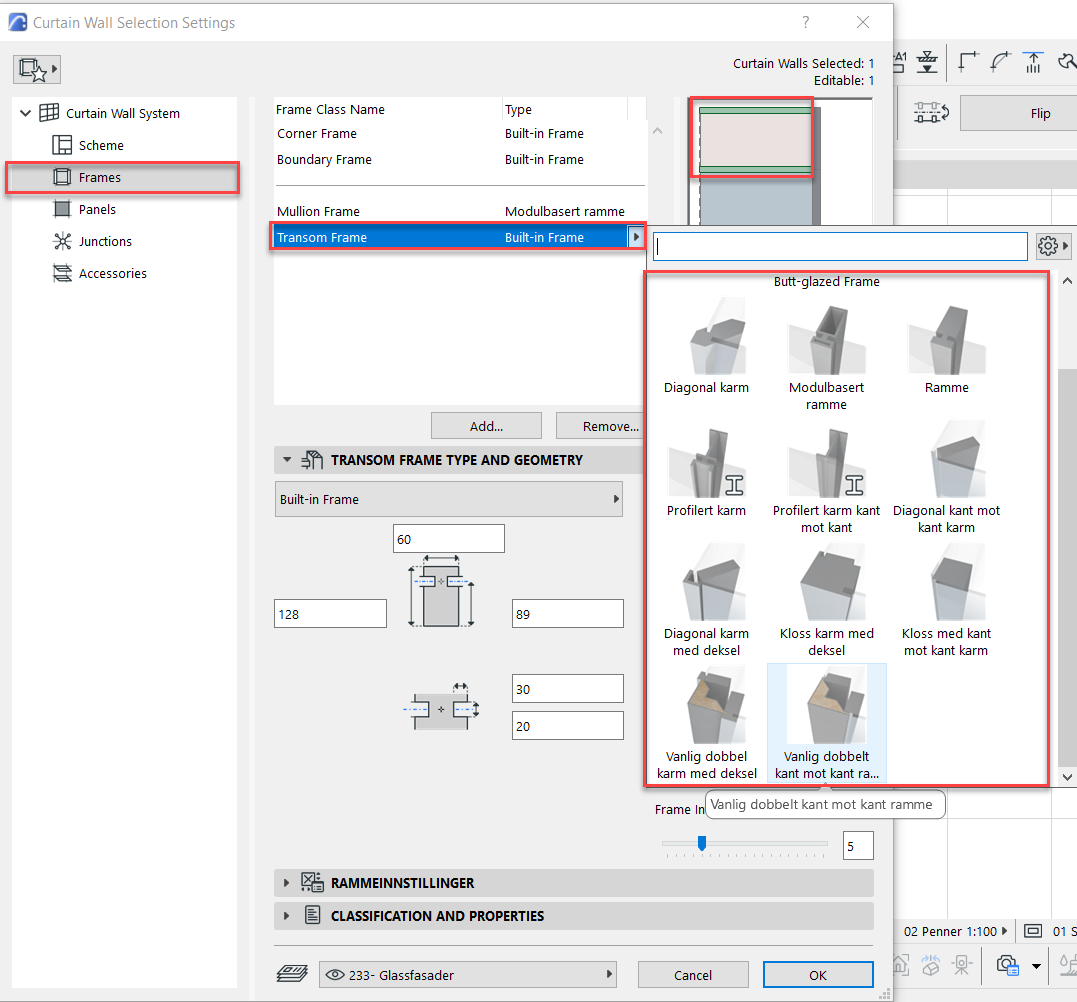Open the Accessories settings page
The width and height of the screenshot is (1077, 1002).
pos(113,273)
